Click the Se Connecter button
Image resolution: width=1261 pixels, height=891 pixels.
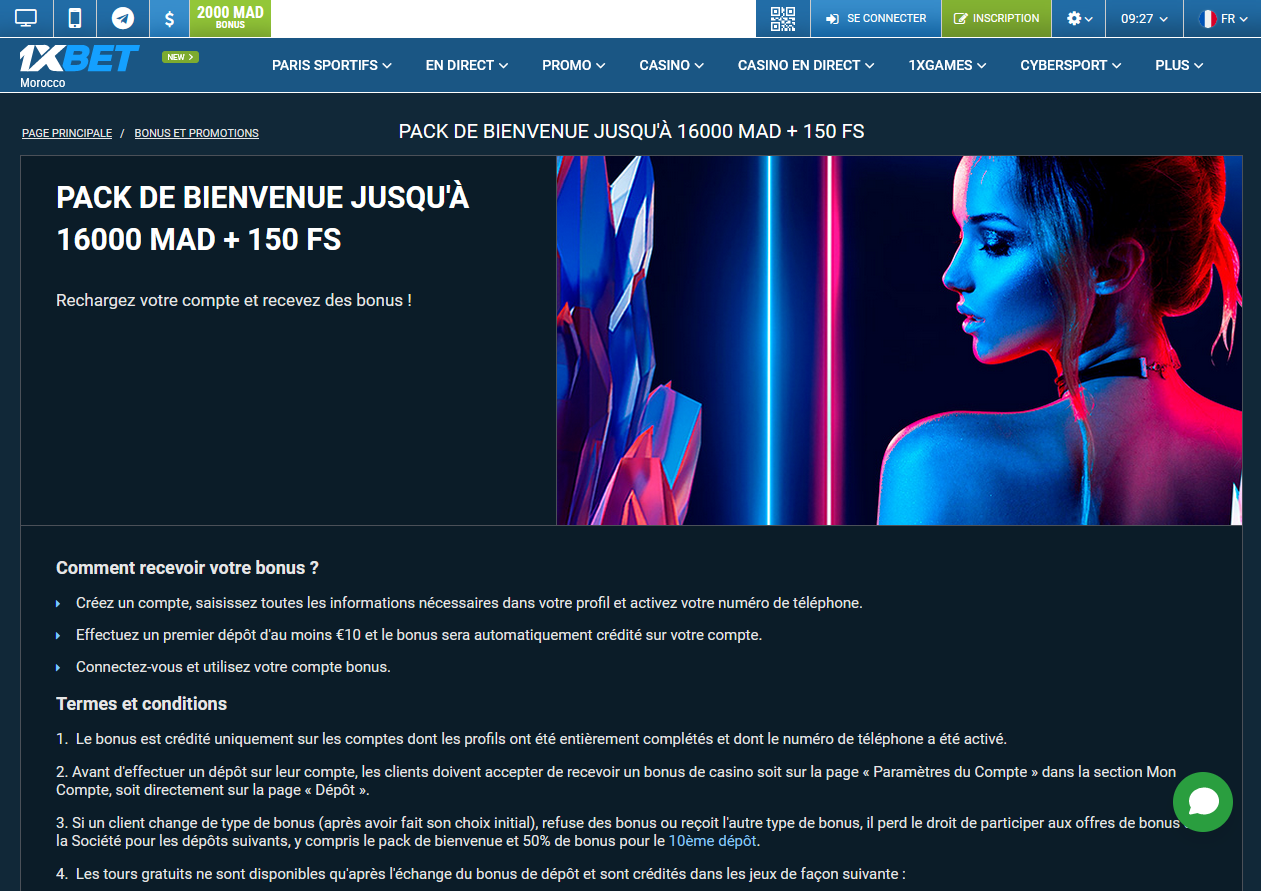click(876, 18)
